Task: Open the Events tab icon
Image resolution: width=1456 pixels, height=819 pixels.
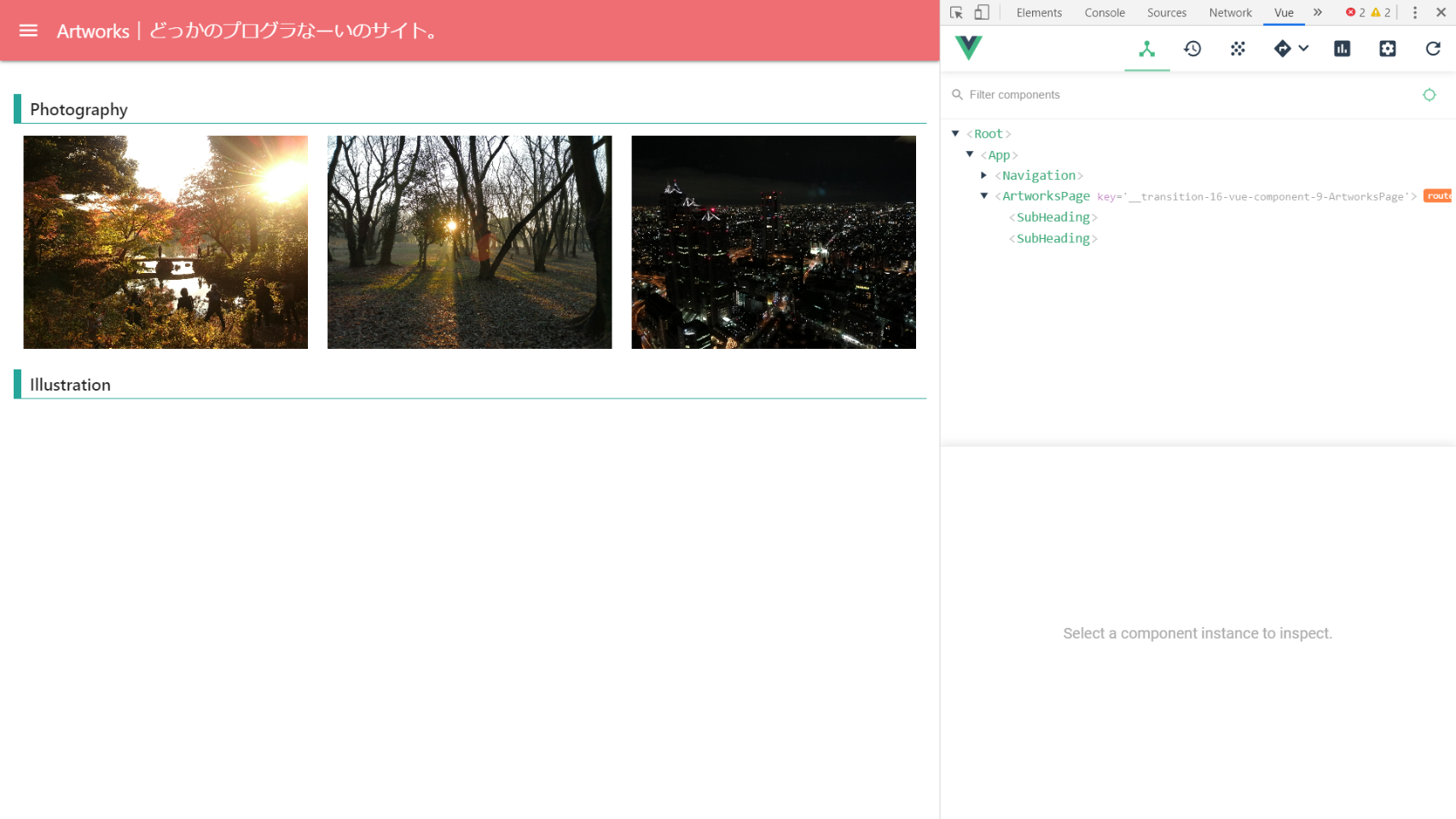Action: 1238,49
